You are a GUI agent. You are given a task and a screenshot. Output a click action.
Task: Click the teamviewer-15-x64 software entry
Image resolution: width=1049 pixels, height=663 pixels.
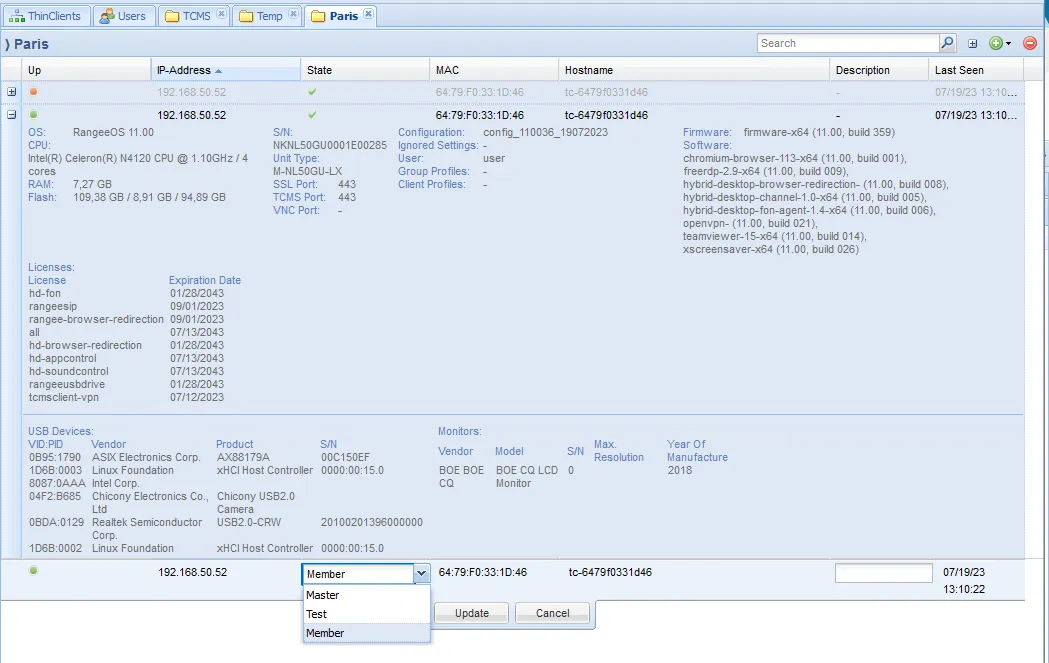click(x=775, y=236)
